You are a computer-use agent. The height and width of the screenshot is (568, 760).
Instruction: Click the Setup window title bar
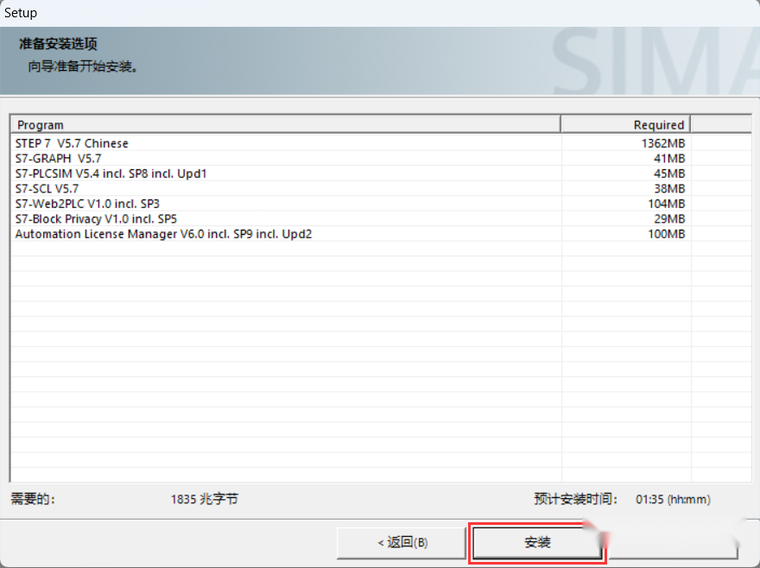(x=380, y=13)
